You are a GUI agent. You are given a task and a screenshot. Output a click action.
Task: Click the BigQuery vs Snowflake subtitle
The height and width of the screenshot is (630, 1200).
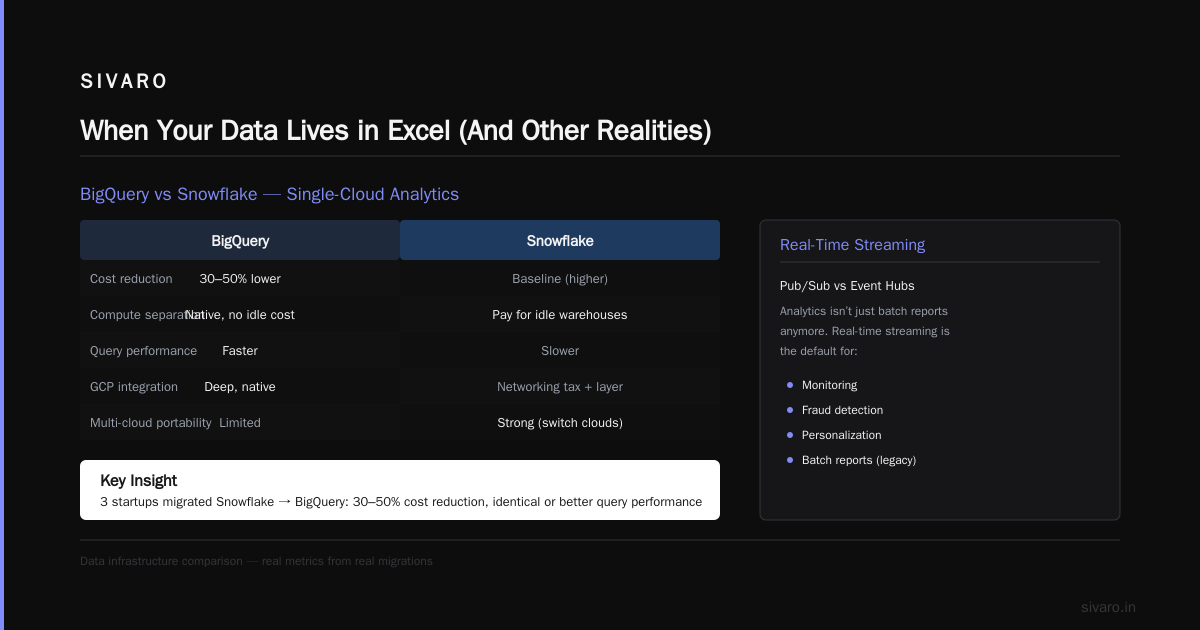(269, 194)
